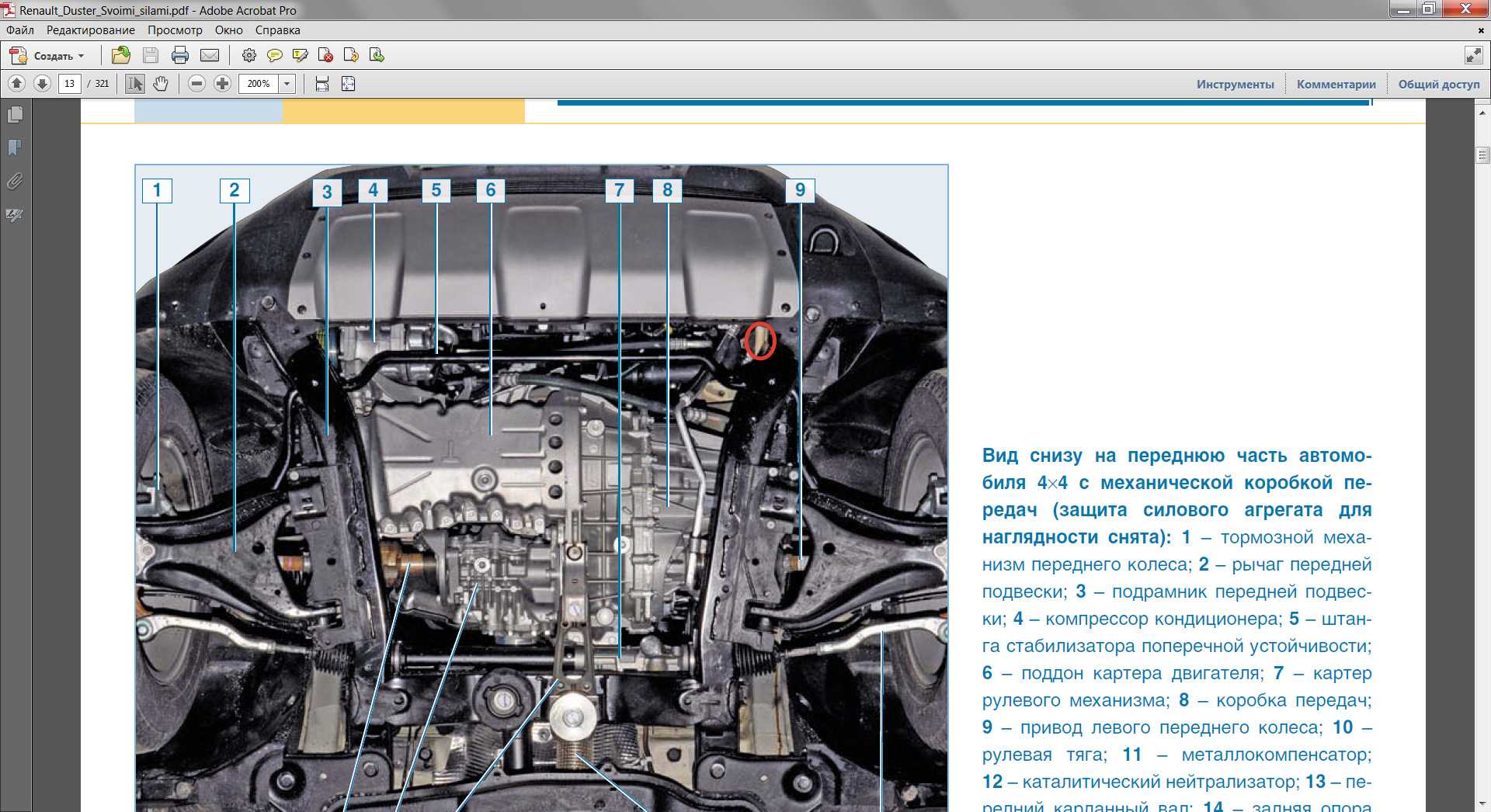Print the document with the printer icon
The width and height of the screenshot is (1491, 812).
pyautogui.click(x=180, y=55)
